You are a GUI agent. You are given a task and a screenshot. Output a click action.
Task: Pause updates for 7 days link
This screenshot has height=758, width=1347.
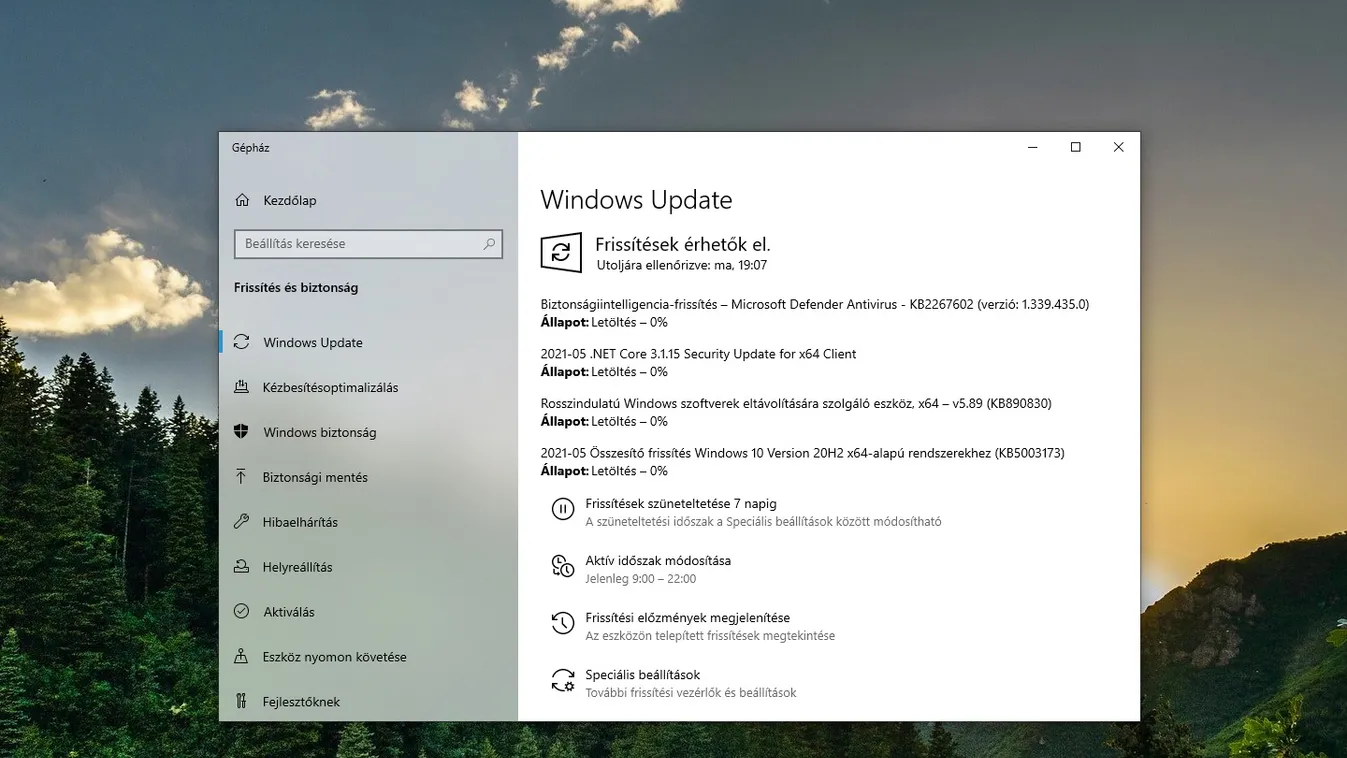tap(681, 504)
